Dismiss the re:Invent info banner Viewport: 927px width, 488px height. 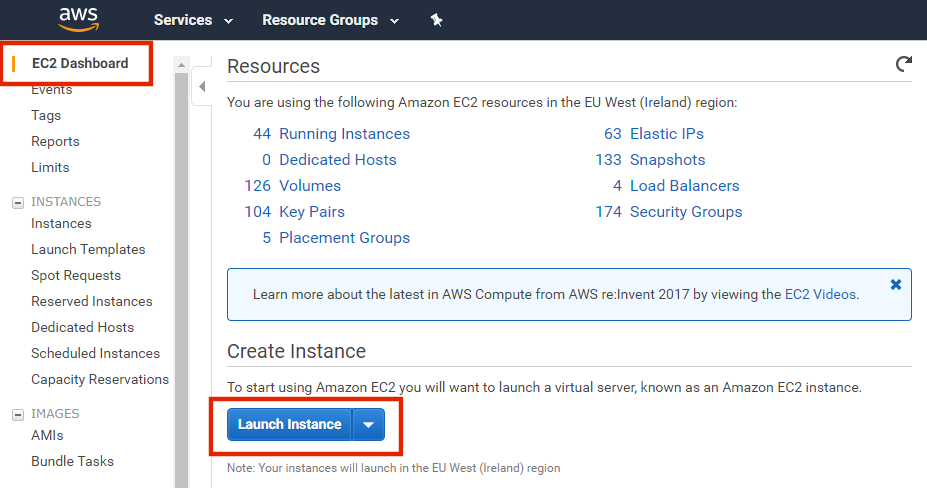tap(895, 285)
